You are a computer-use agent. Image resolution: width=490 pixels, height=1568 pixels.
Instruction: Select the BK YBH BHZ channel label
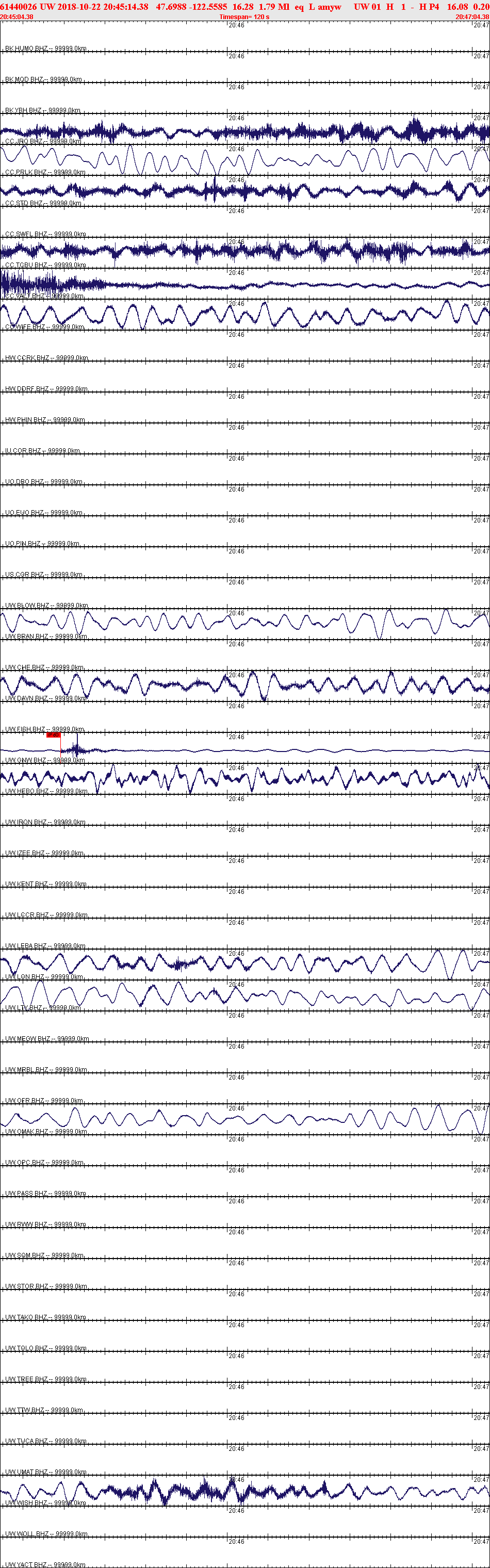click(x=43, y=110)
